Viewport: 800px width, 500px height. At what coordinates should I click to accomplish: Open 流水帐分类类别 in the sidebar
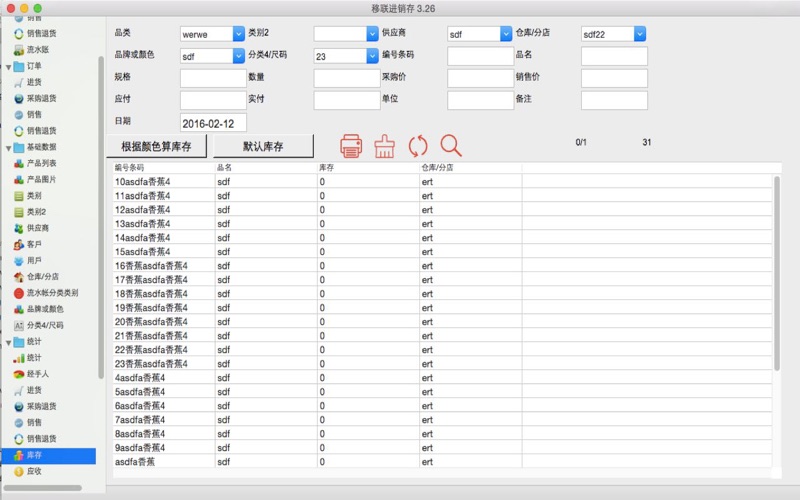(x=51, y=293)
